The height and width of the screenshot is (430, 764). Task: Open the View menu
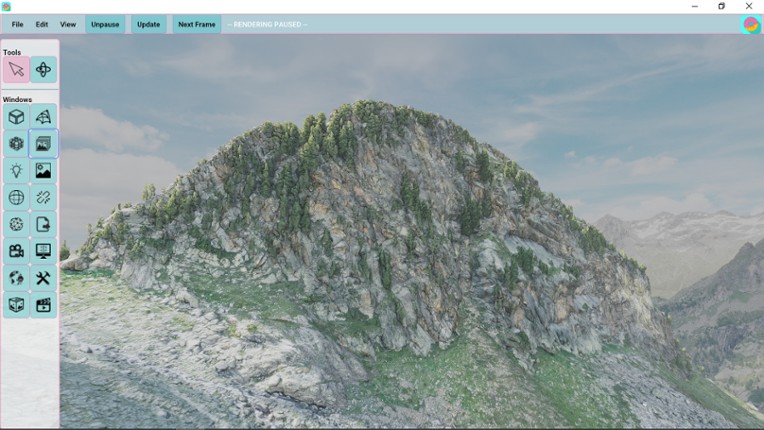tap(68, 24)
